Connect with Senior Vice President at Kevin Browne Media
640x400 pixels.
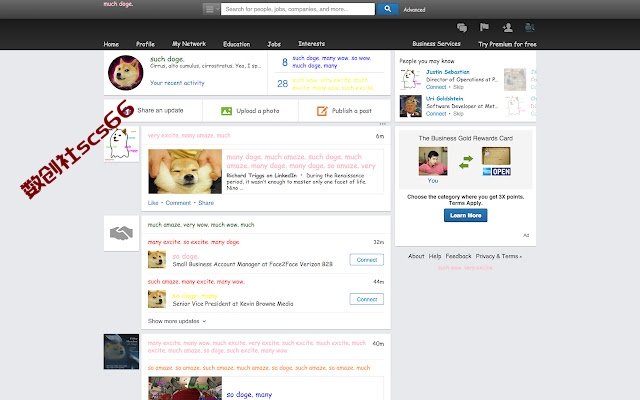367,299
